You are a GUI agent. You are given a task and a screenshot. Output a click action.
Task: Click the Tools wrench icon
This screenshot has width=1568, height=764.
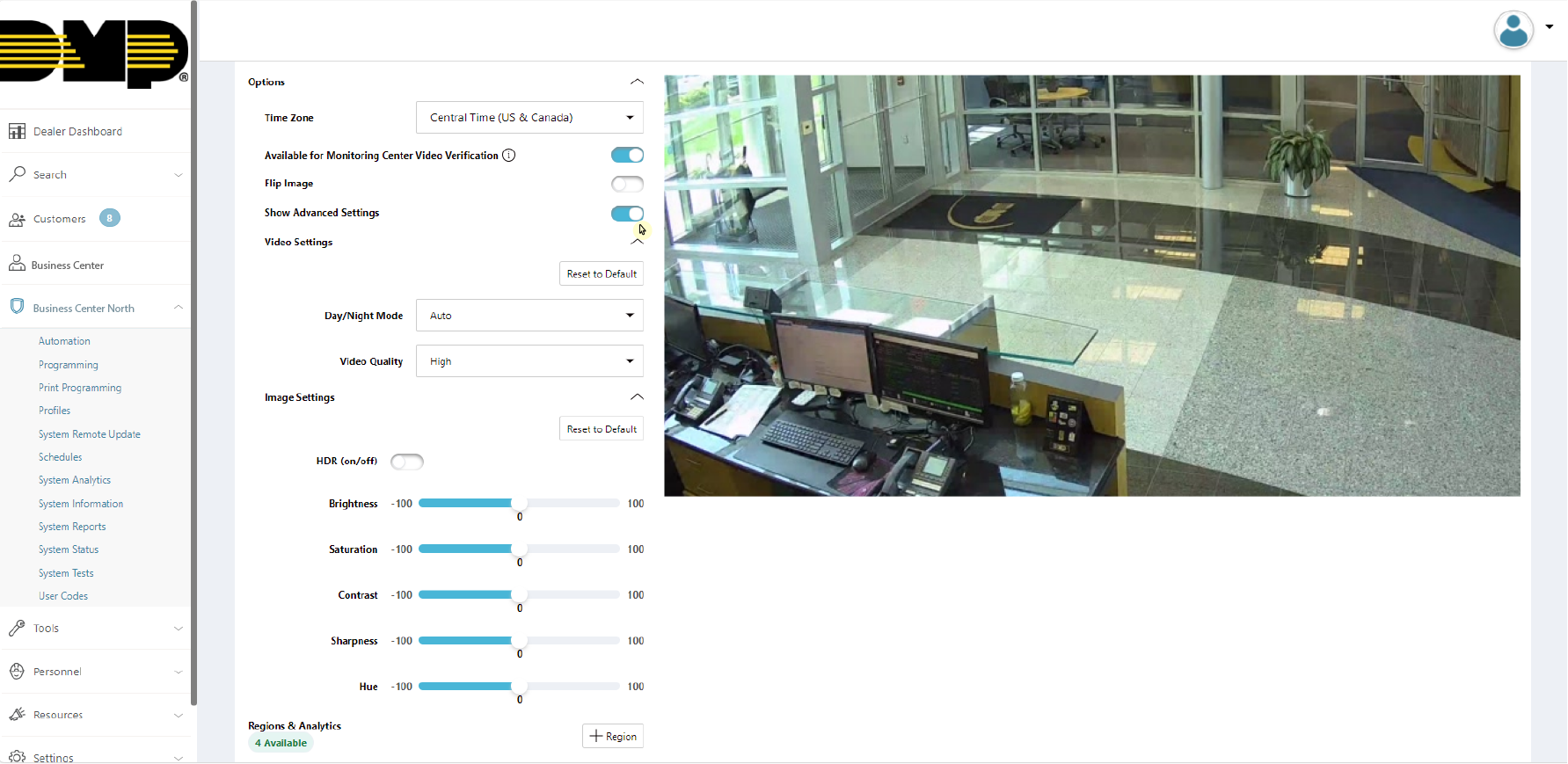click(x=17, y=629)
